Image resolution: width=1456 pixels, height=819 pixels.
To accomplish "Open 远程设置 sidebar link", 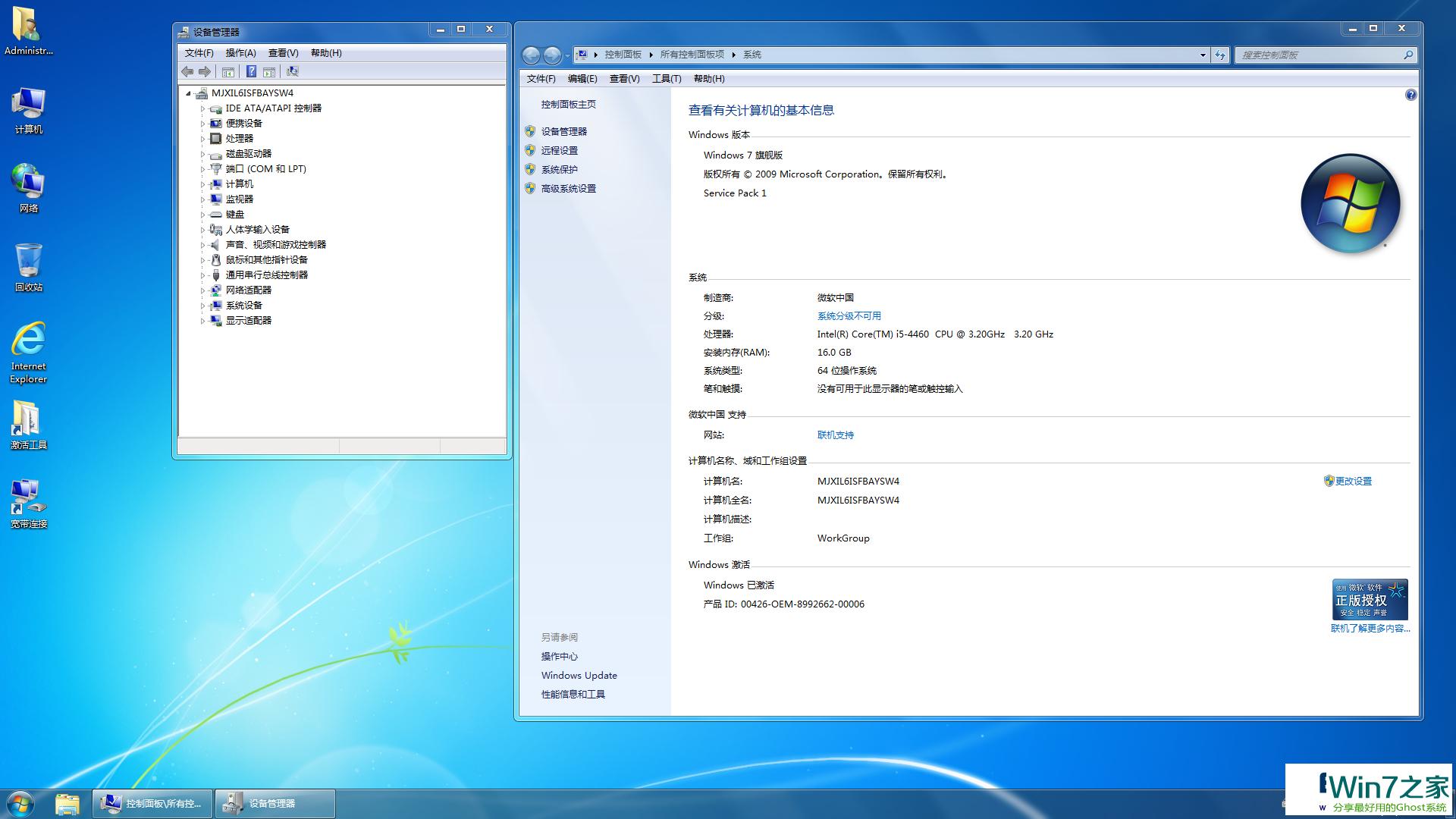I will pyautogui.click(x=560, y=150).
